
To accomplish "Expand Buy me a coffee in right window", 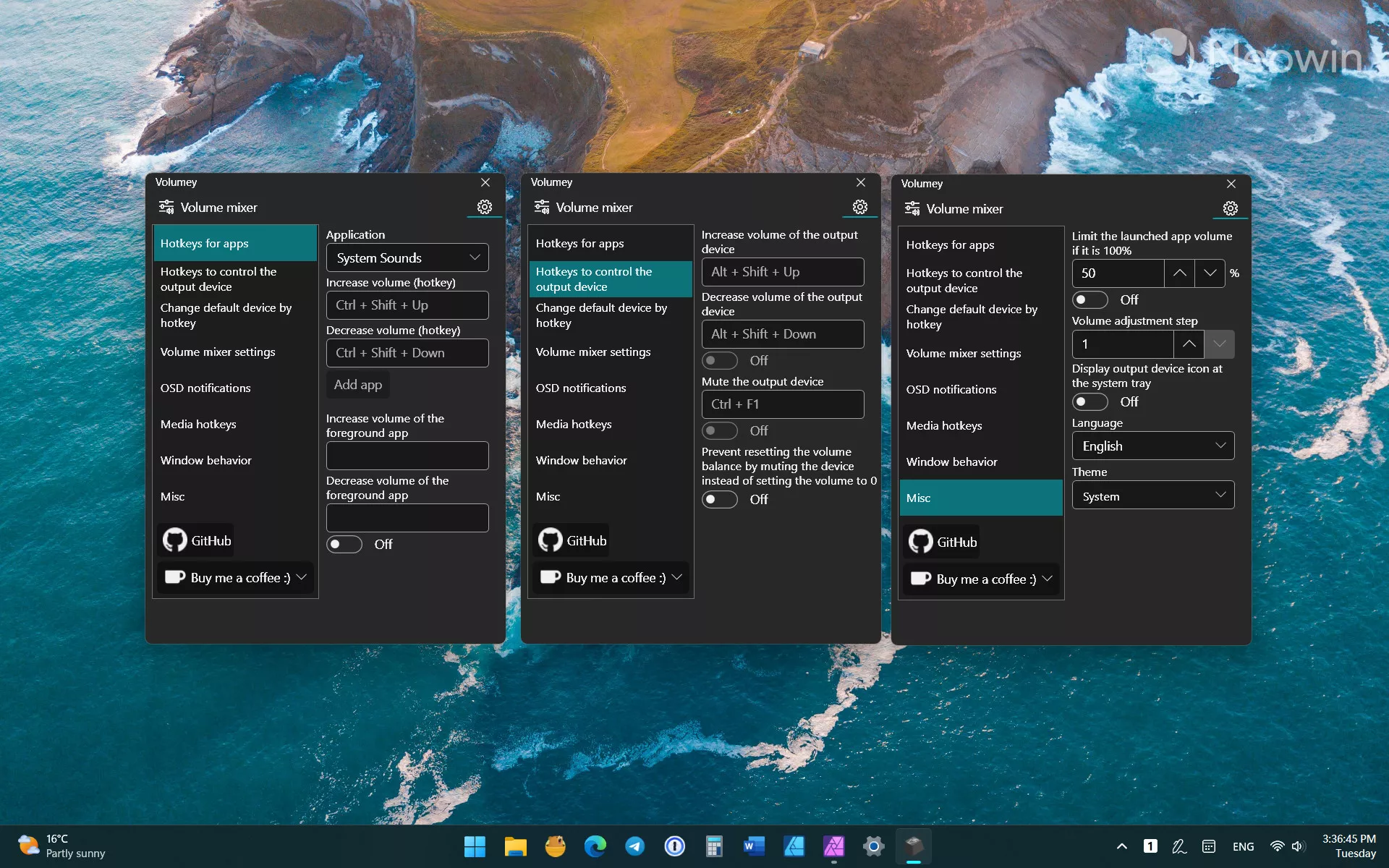I will click(982, 579).
